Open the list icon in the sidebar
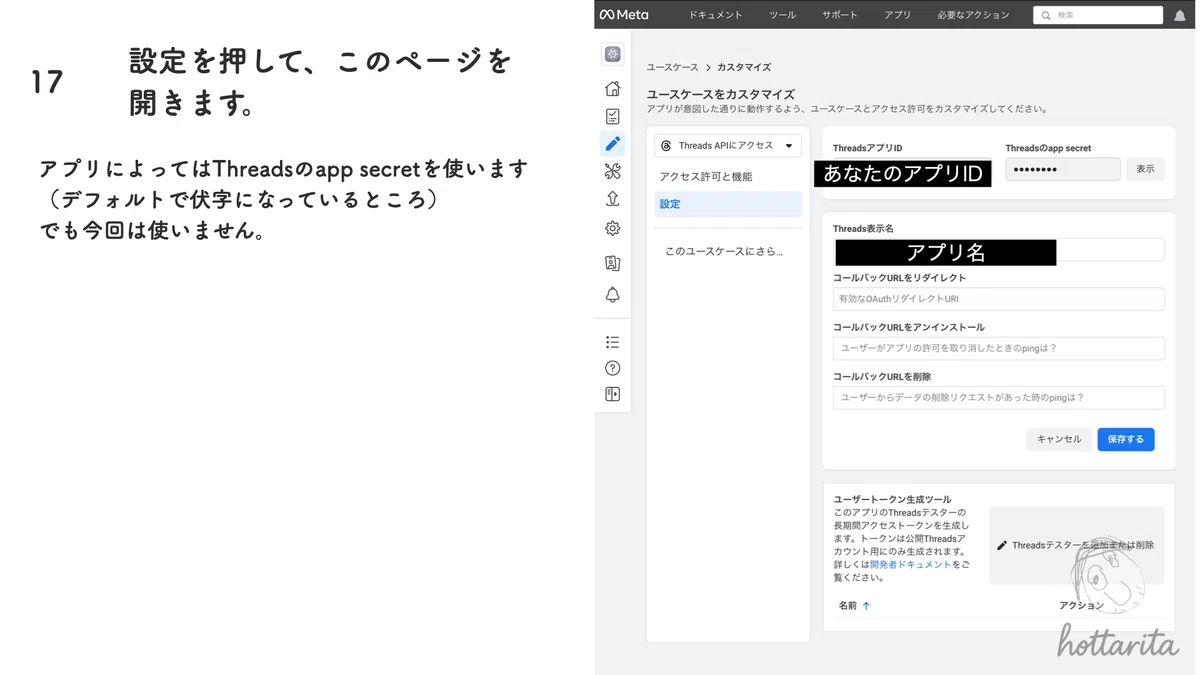This screenshot has width=1200, height=675. pos(613,342)
